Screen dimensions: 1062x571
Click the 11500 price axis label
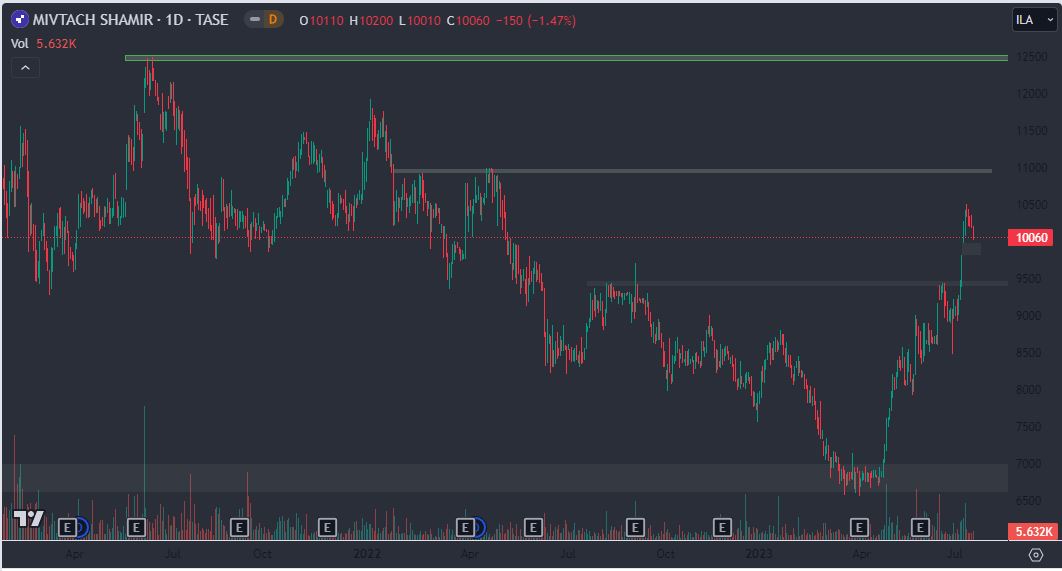tap(1032, 131)
